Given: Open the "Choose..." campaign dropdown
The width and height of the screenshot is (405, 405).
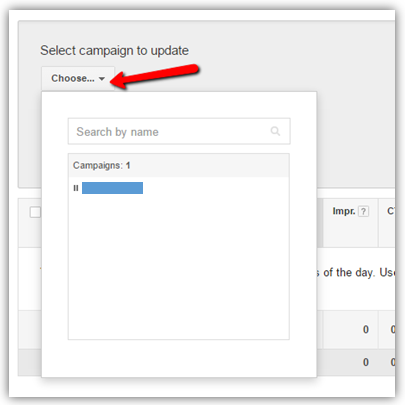Looking at the screenshot, I should (78, 79).
